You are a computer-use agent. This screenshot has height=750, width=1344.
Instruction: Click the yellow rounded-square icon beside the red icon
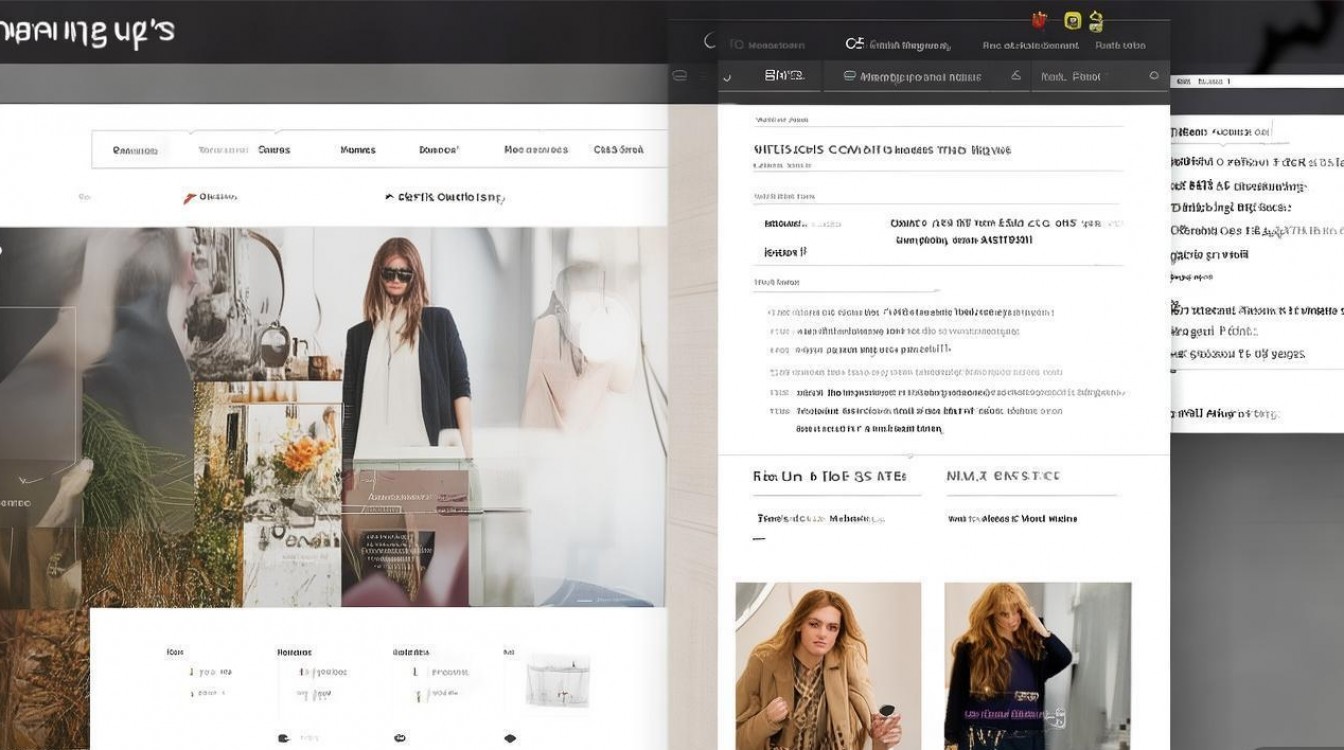point(1073,20)
